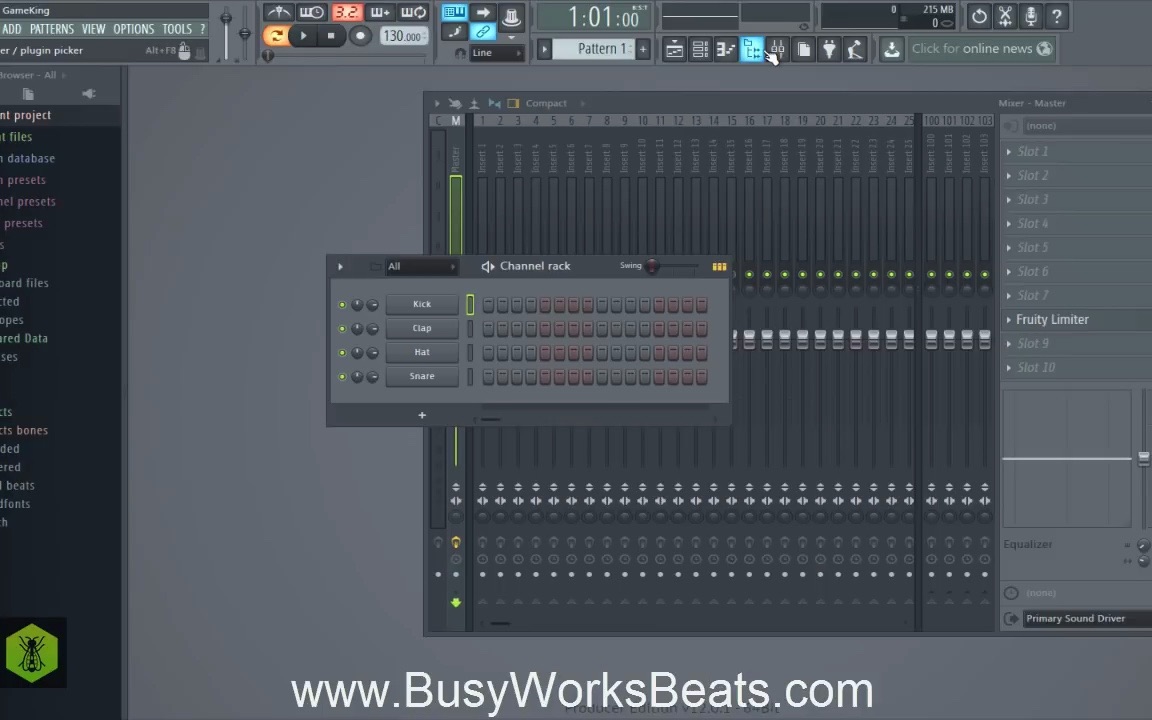The image size is (1152, 720).
Task: Click the BusyWorksBeats fly logo
Action: click(33, 653)
